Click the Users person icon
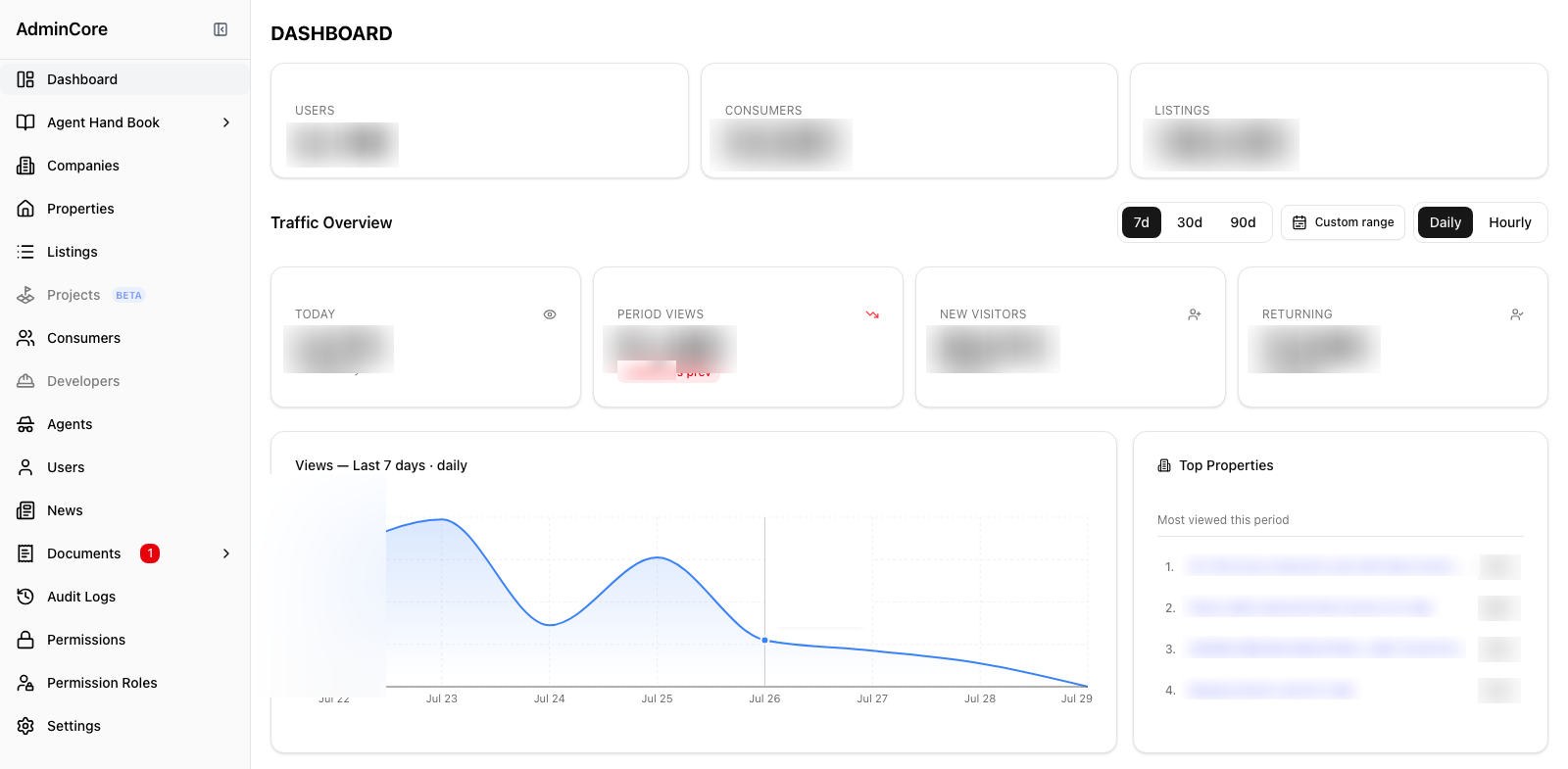1568x769 pixels. click(x=25, y=467)
